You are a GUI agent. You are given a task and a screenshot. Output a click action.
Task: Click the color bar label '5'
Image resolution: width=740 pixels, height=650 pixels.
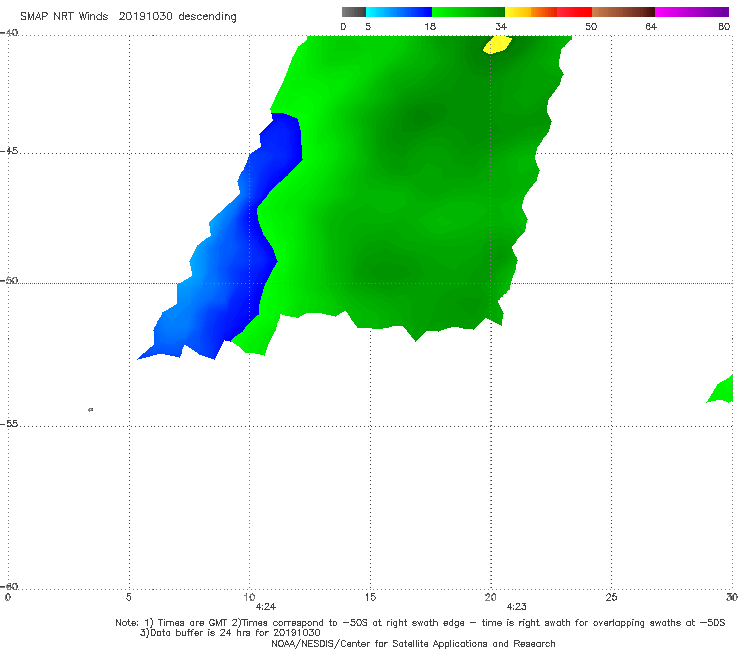368,27
